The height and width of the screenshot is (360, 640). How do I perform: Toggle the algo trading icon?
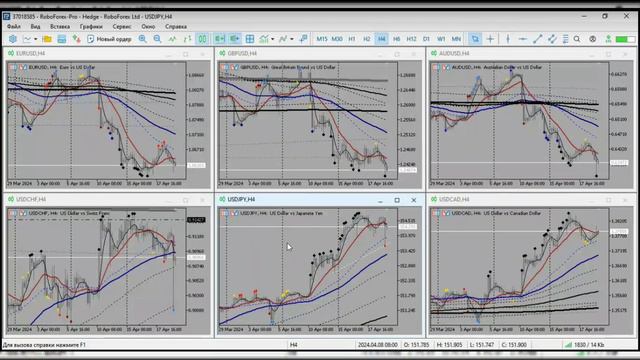pyautogui.click(x=76, y=39)
